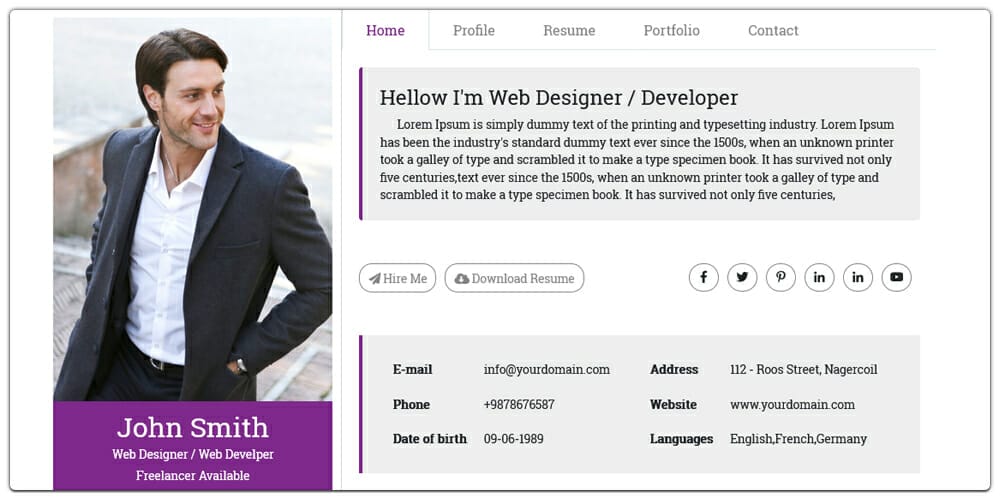The image size is (1000, 500).
Task: Open the Facebook social icon
Action: [x=703, y=277]
